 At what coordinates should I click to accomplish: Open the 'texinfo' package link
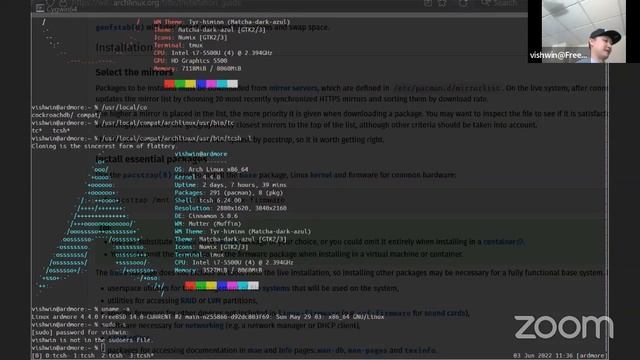click(420, 350)
